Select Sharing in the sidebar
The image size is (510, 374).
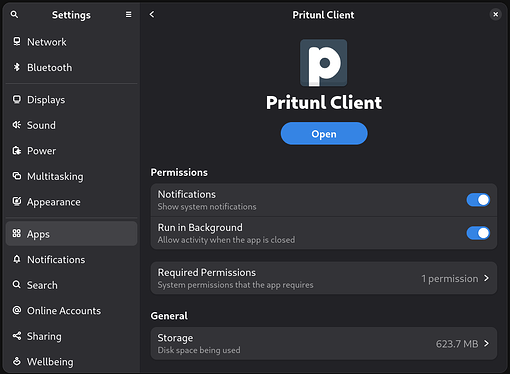(x=71, y=336)
